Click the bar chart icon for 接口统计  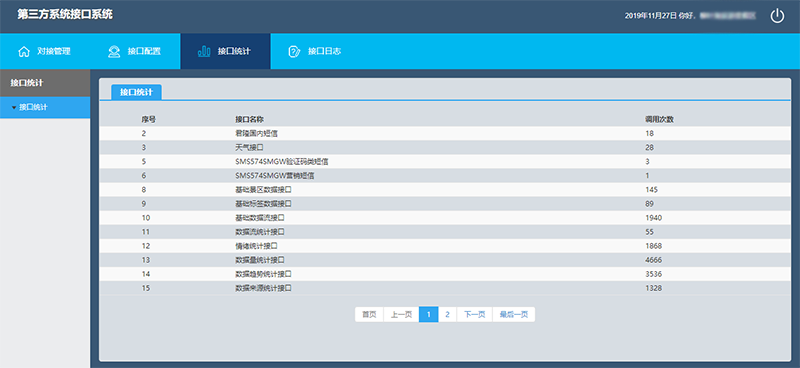[204, 51]
